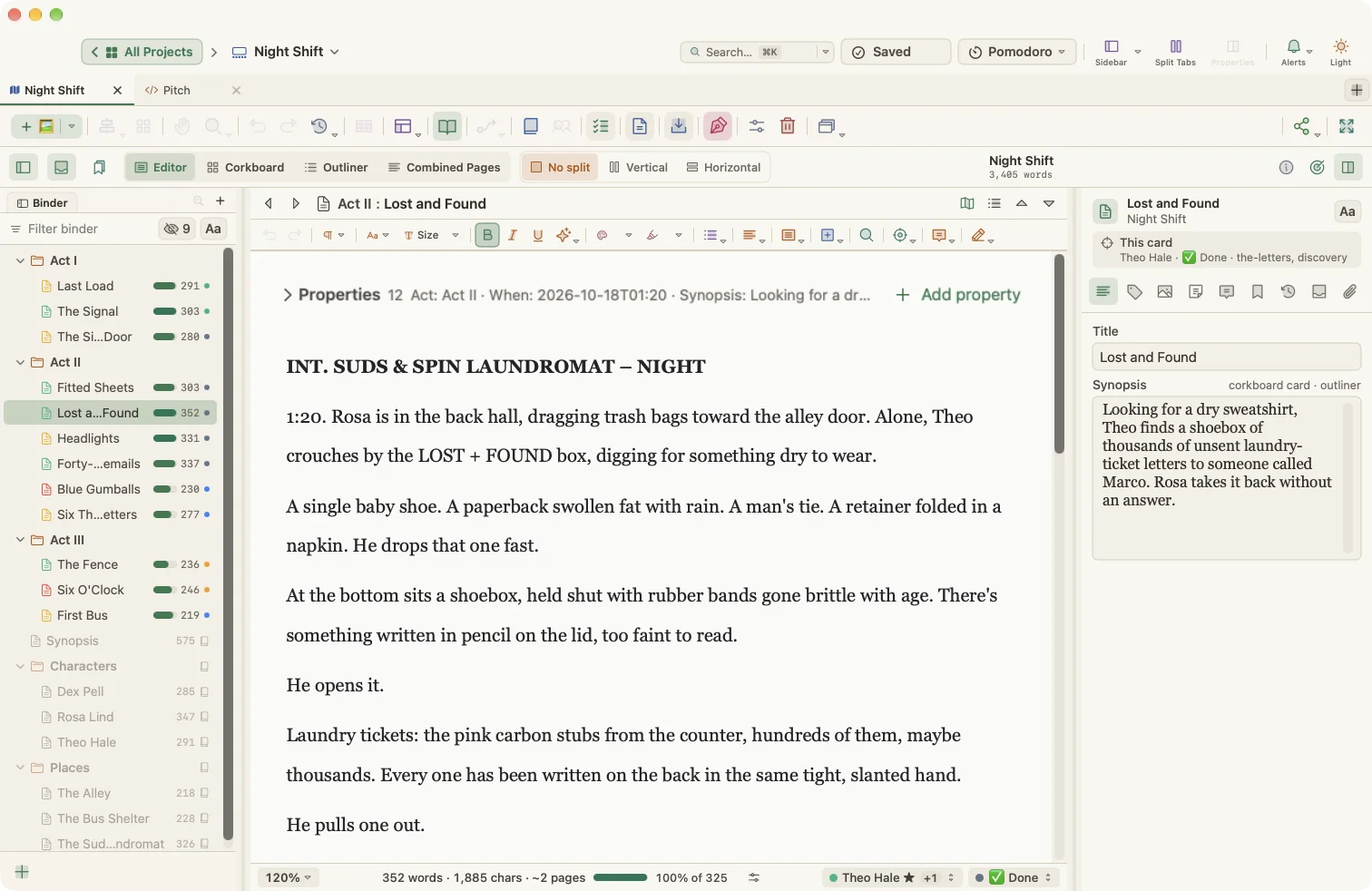Open the Night Shift project dropdown
The image size is (1372, 891).
(x=286, y=52)
